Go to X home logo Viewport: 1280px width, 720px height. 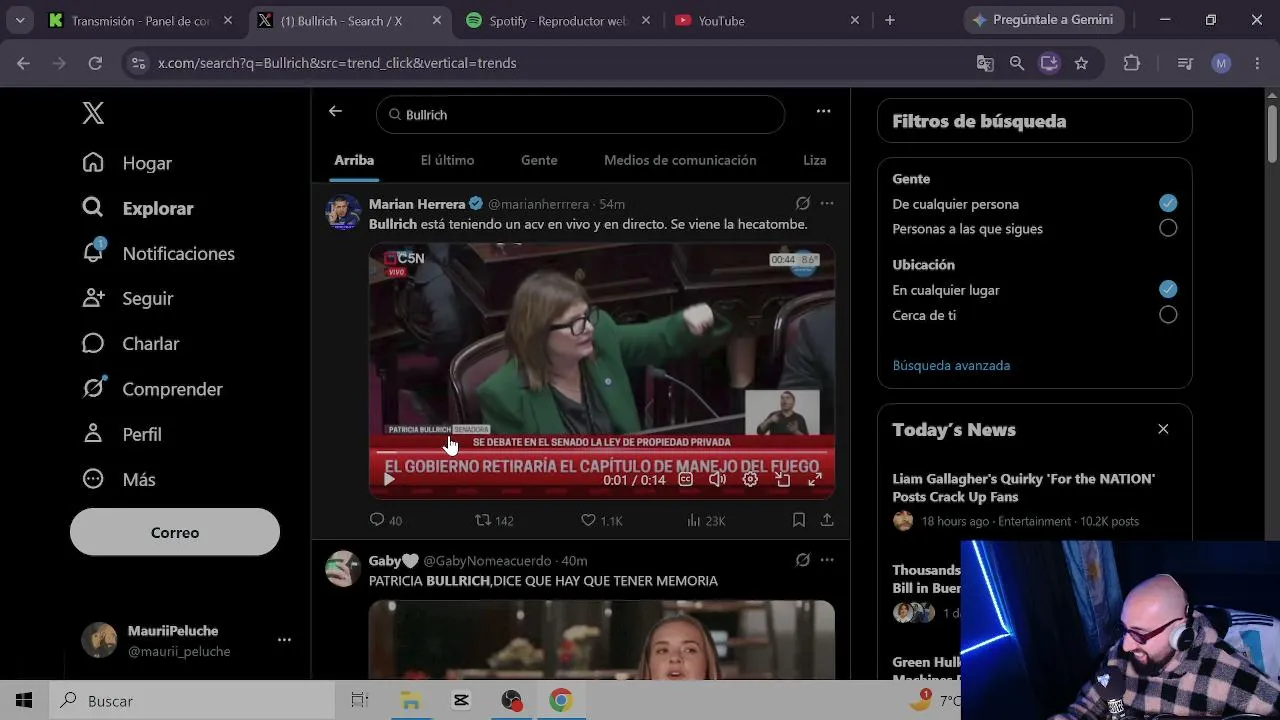[x=93, y=114]
